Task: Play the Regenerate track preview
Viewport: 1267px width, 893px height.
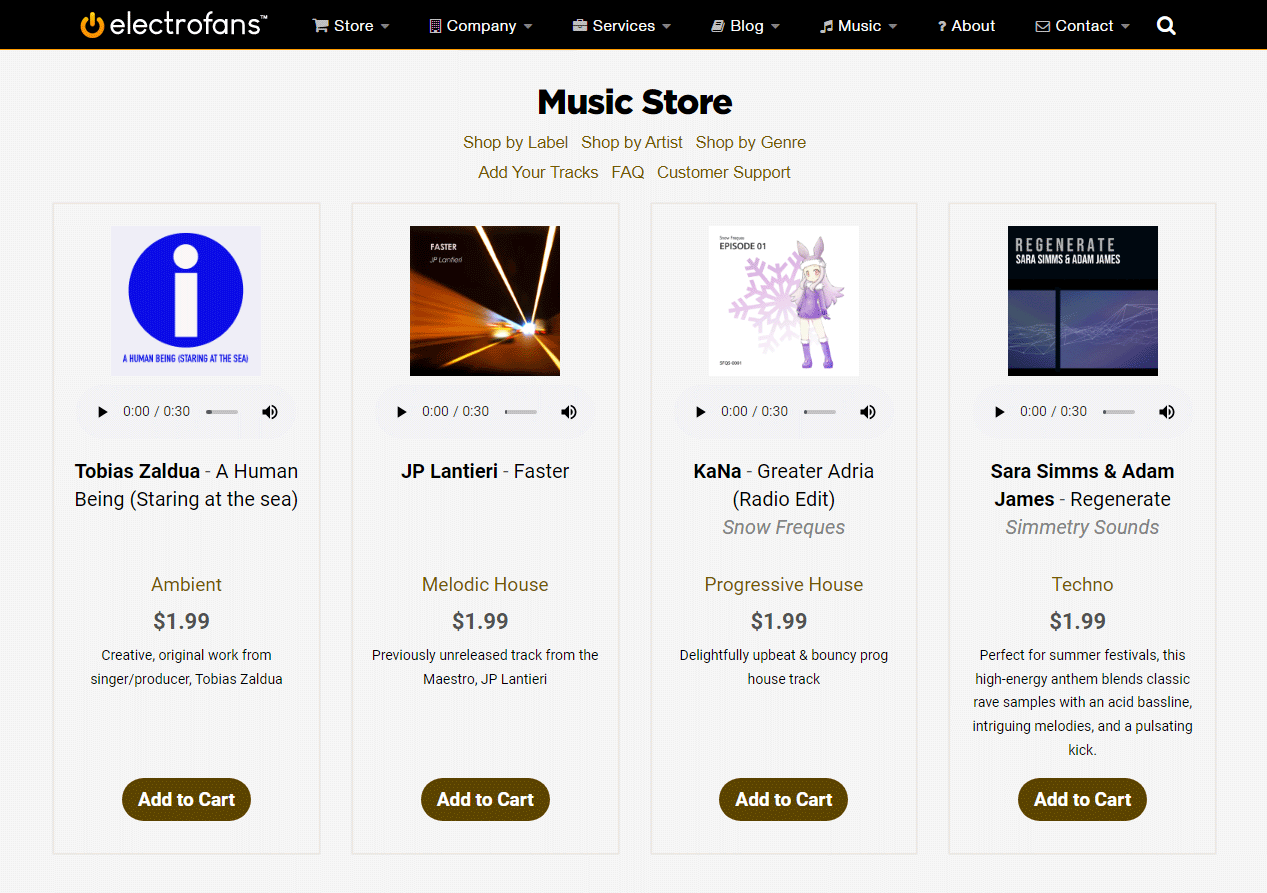Action: tap(999, 412)
